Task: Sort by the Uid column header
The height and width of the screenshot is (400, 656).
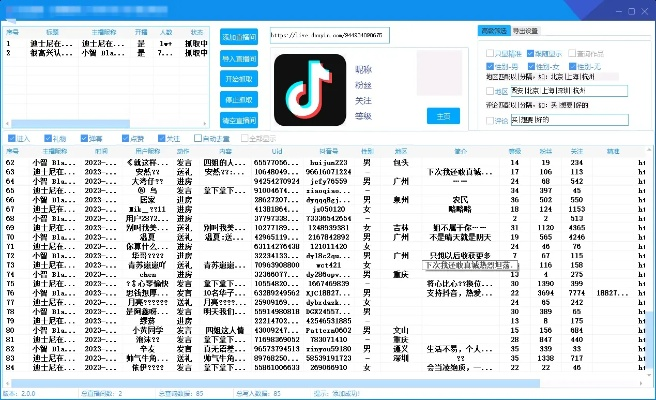Action: [276, 151]
